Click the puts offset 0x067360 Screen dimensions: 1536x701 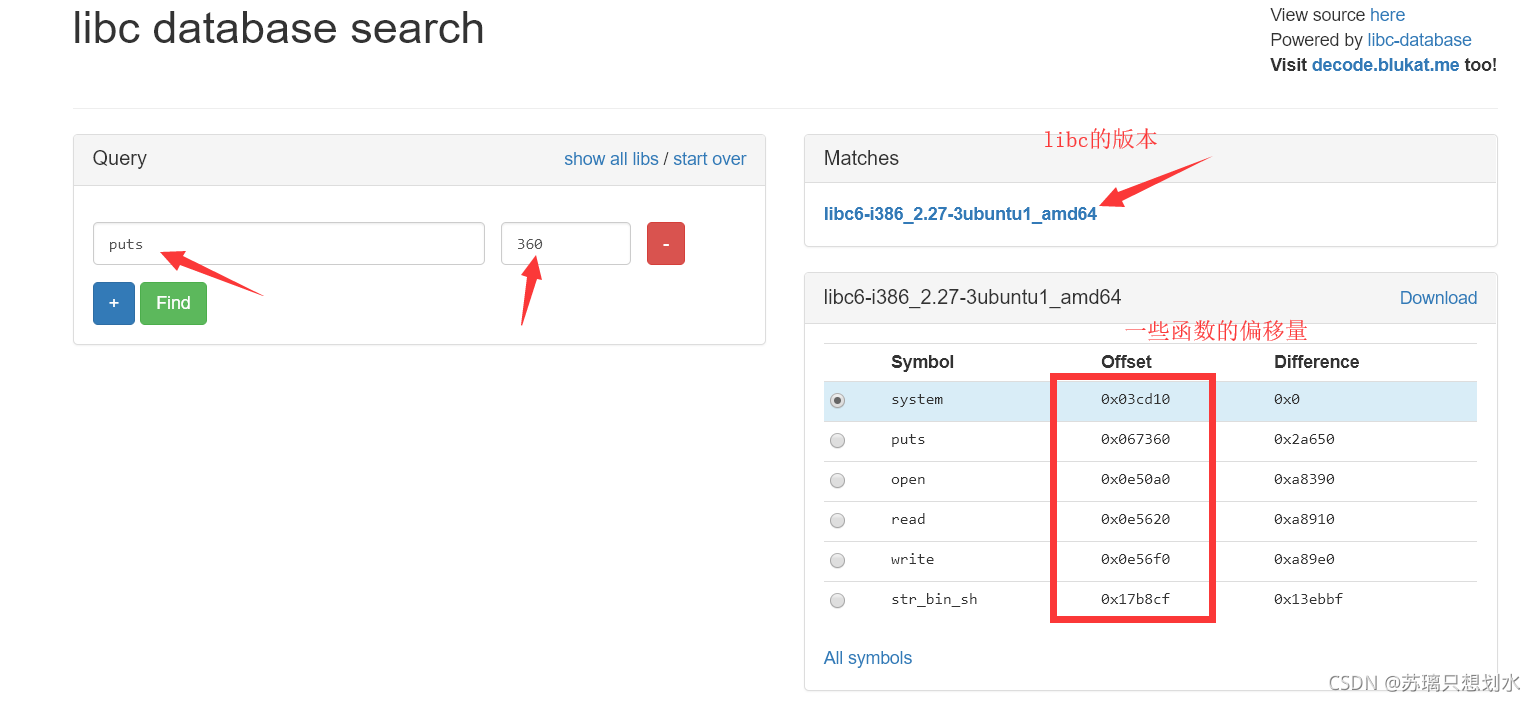point(1135,439)
